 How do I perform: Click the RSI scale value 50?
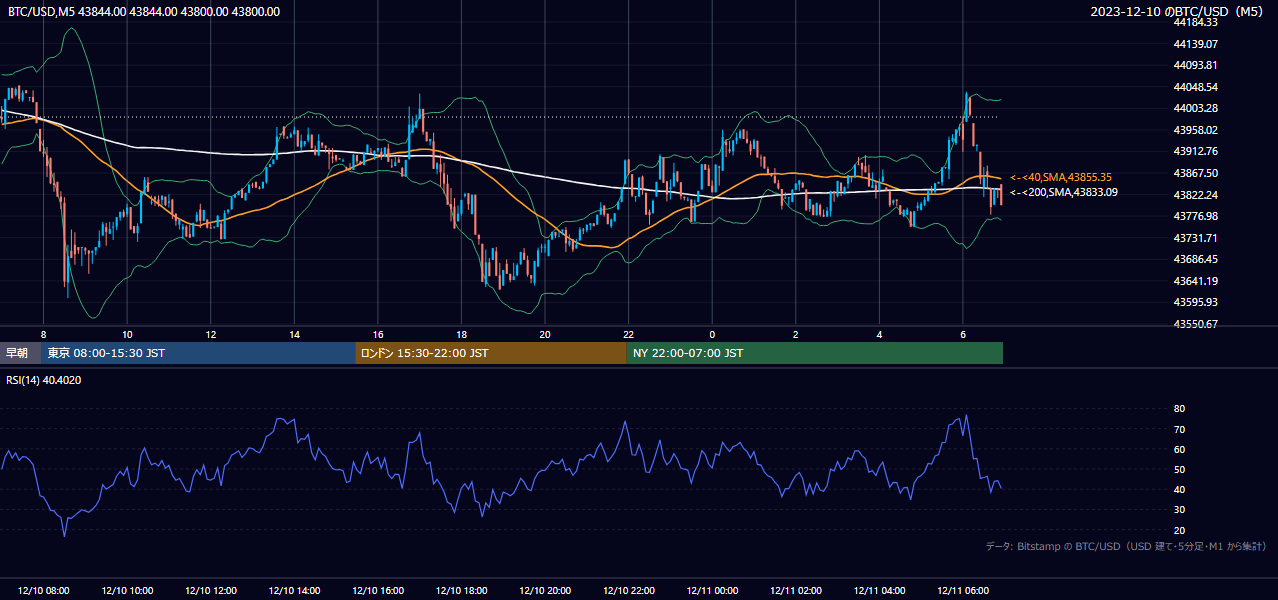(x=1179, y=469)
